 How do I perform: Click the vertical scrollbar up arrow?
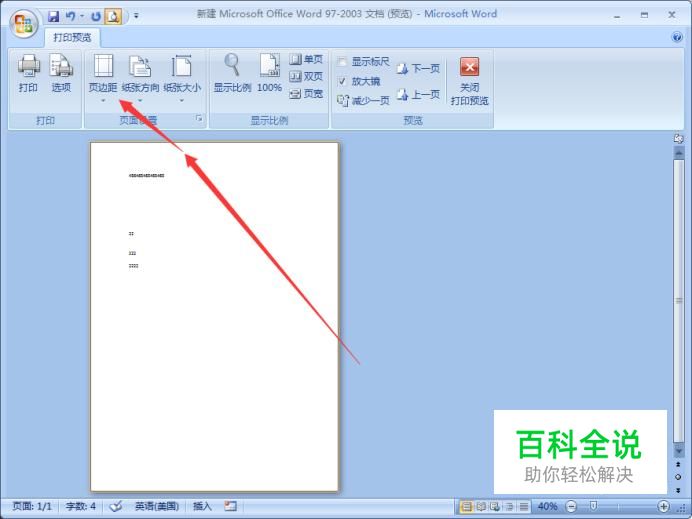click(679, 153)
